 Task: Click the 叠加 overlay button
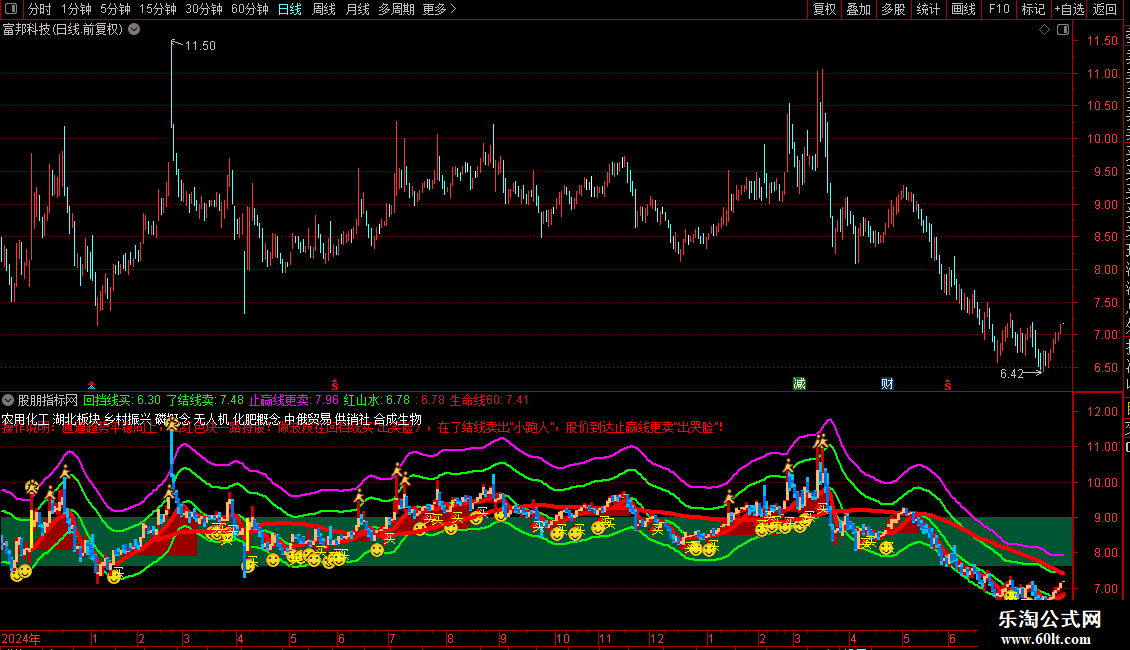pos(858,9)
